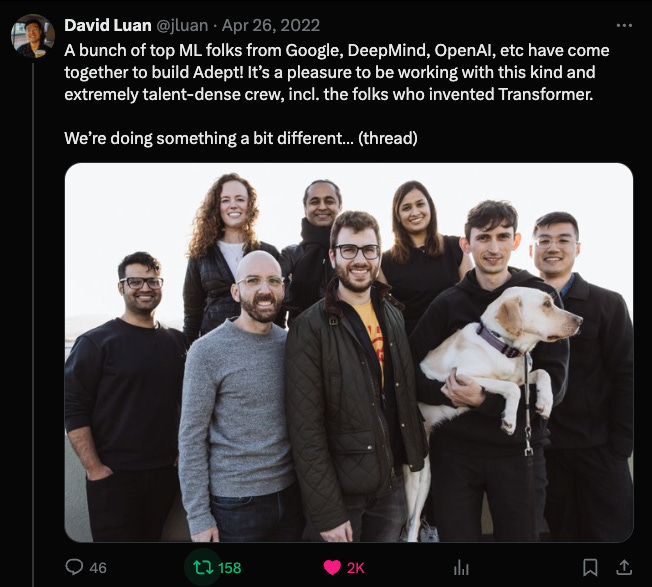Undo the retweet using the green arrows icon
652x587 pixels.
203,567
